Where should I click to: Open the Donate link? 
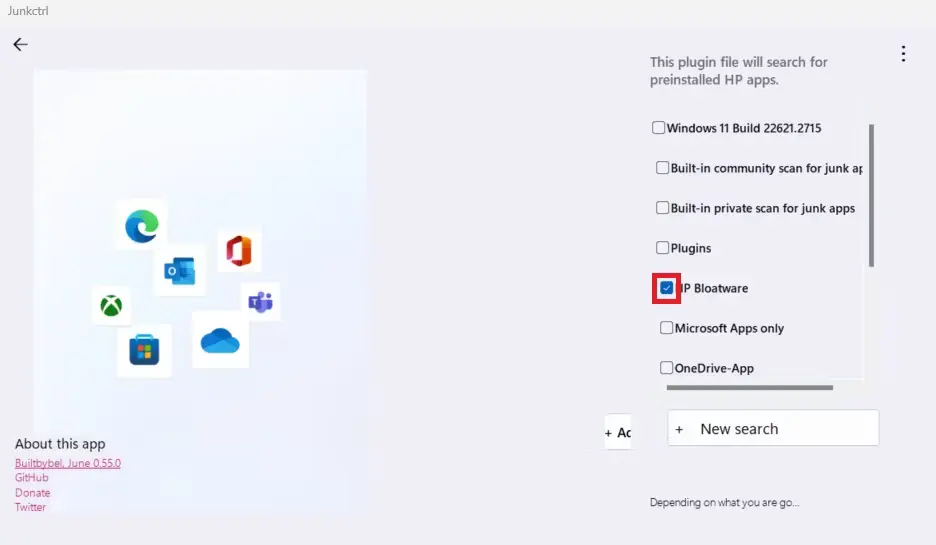[32, 492]
